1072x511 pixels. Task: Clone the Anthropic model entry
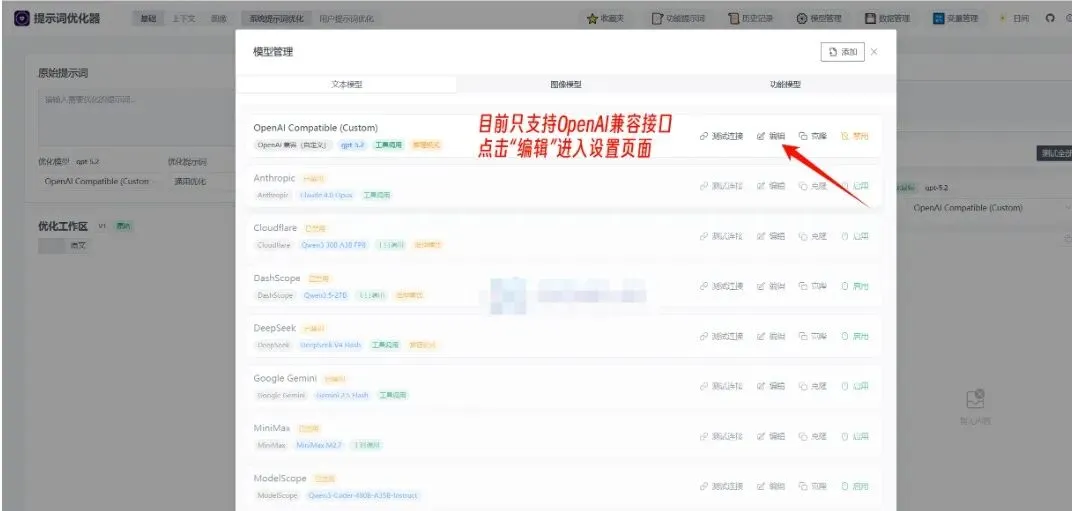[813, 186]
